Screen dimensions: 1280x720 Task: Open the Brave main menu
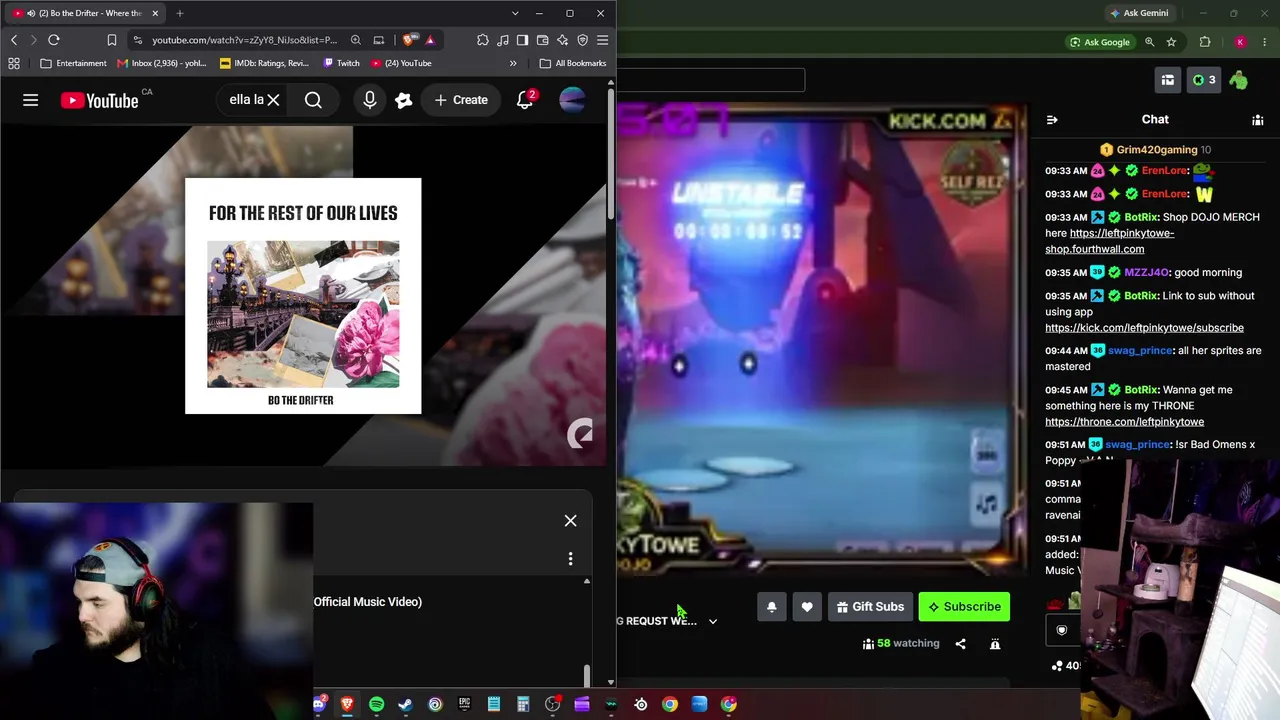click(x=602, y=40)
